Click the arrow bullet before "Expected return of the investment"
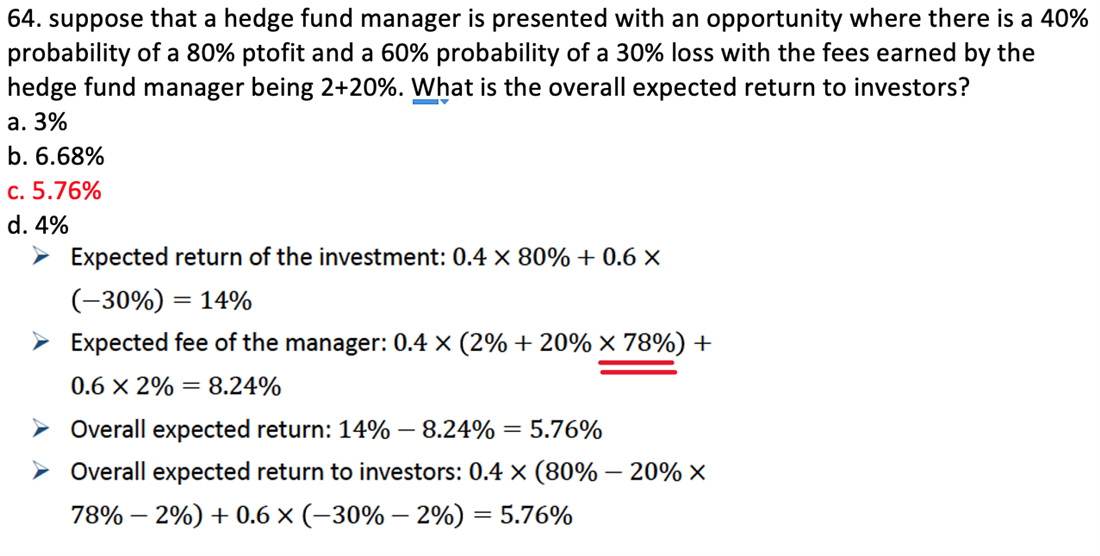1100x556 pixels. (x=41, y=258)
